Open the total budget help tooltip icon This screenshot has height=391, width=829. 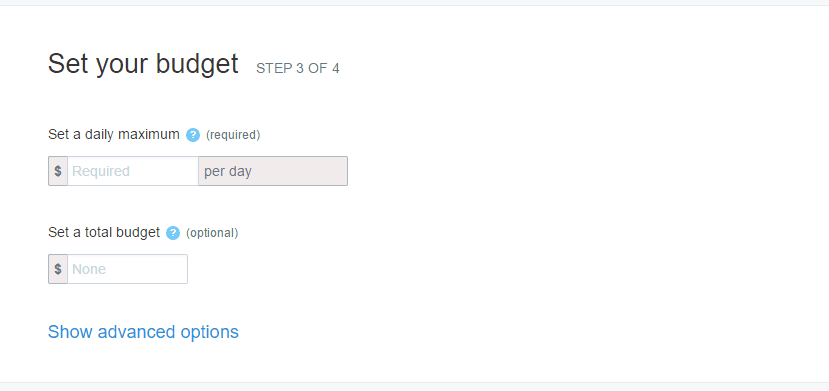[173, 233]
